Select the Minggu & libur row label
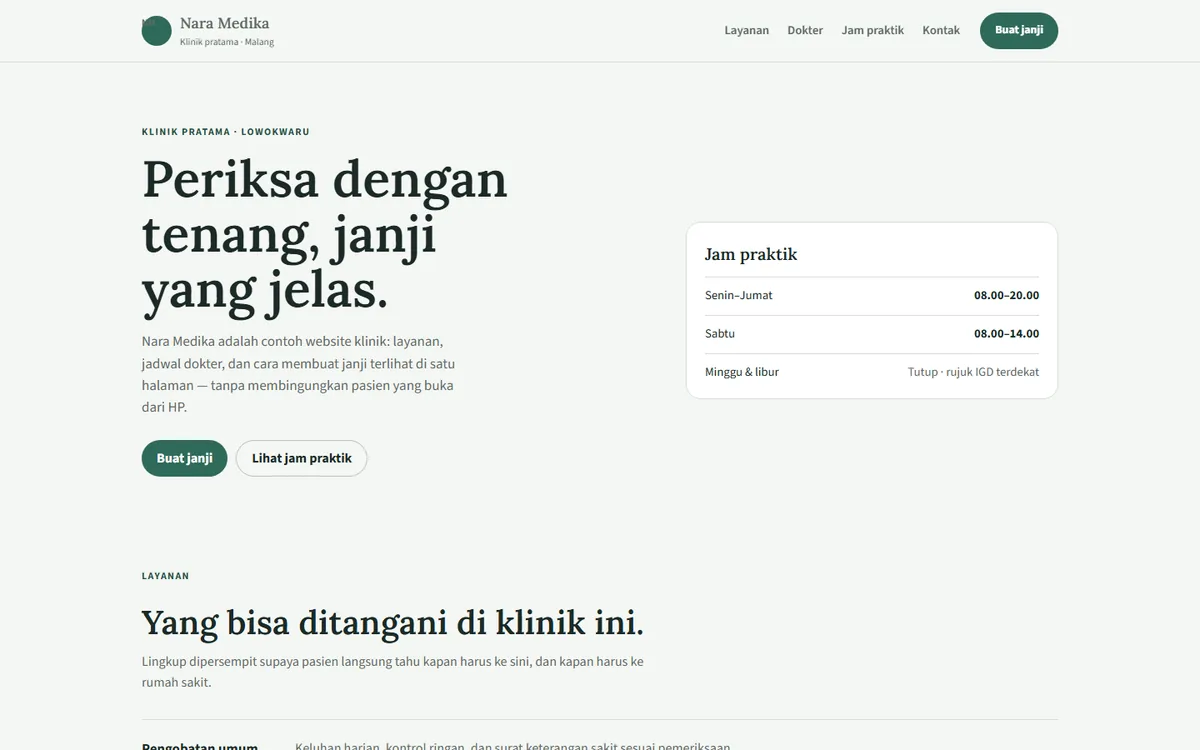Image resolution: width=1200 pixels, height=750 pixels. [x=742, y=371]
